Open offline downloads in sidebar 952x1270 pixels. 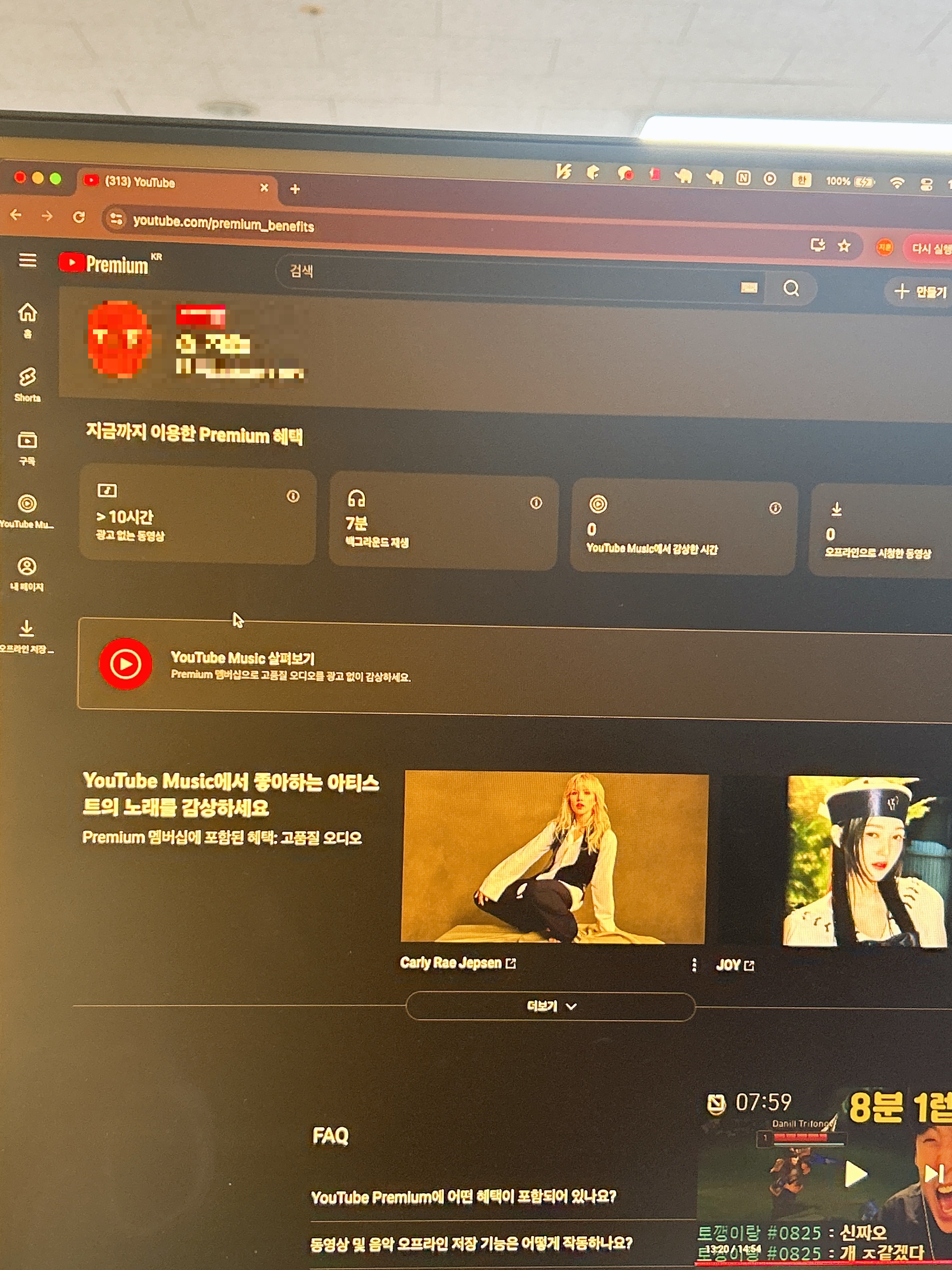tap(26, 635)
